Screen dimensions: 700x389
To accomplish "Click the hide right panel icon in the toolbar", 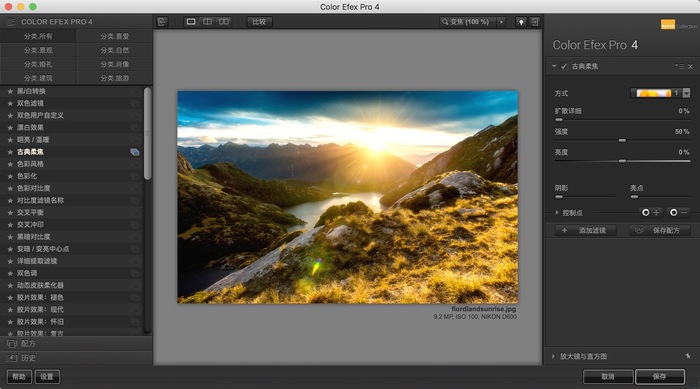I will (535, 21).
